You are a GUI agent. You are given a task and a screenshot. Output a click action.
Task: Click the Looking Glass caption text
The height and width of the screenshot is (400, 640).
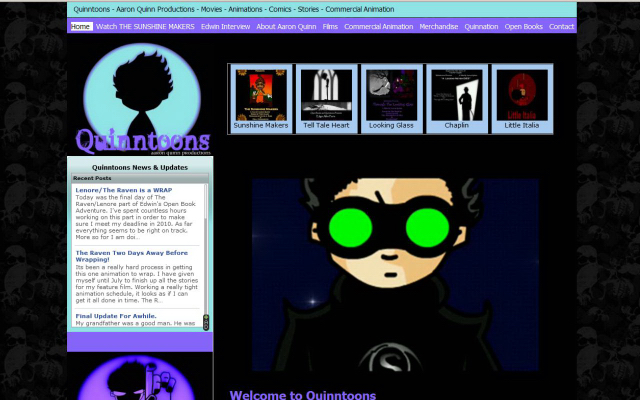(391, 125)
